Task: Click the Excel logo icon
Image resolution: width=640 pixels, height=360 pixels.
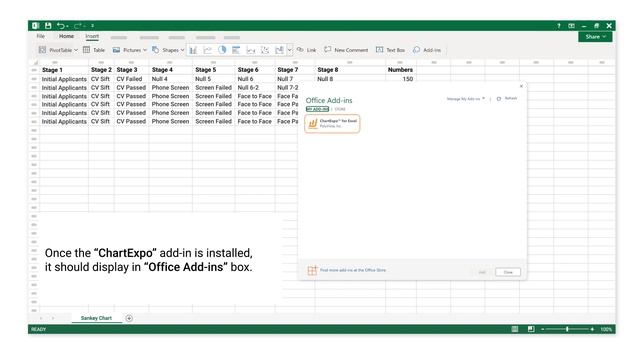Action: point(36,26)
